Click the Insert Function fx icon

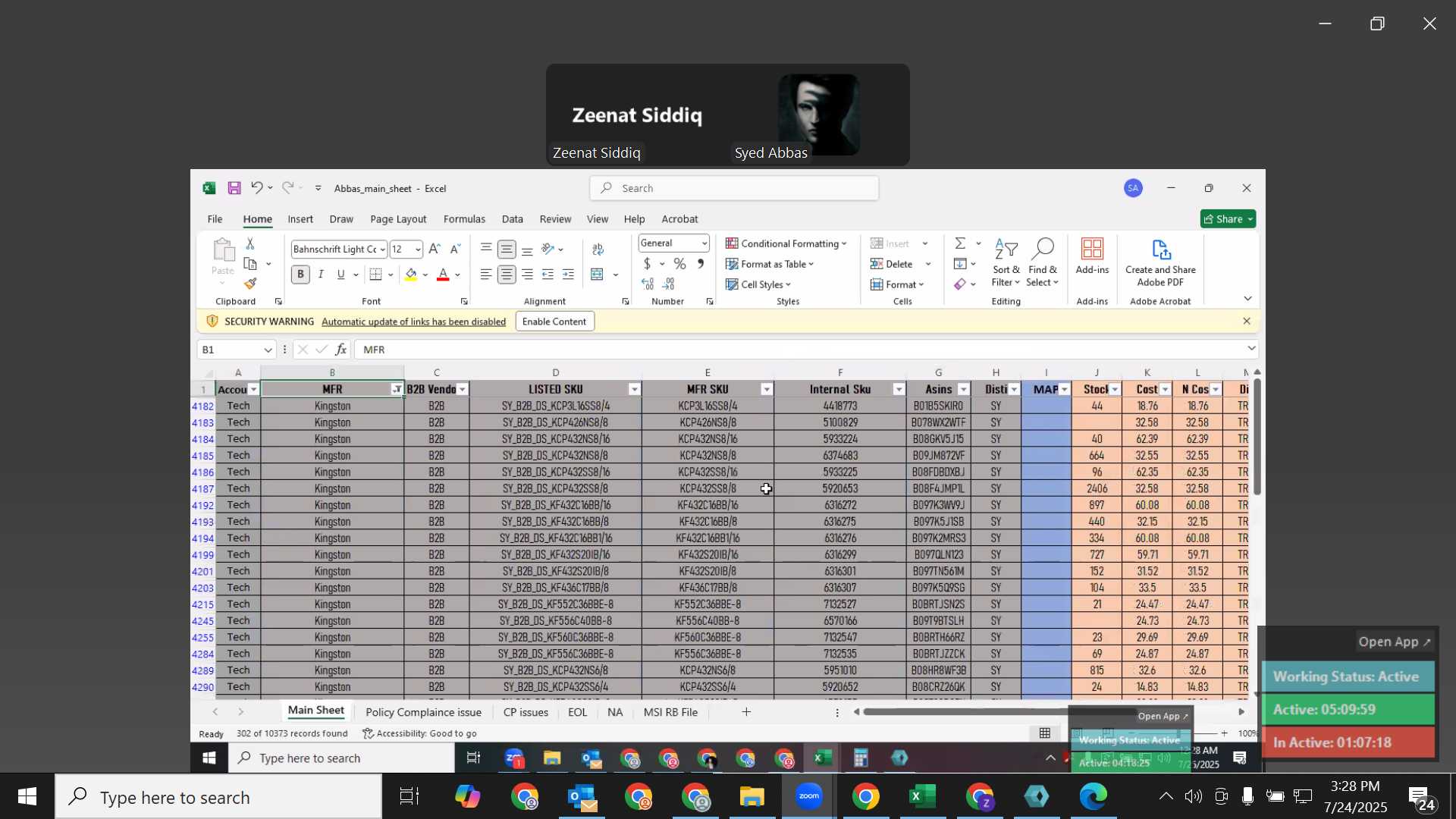(341, 350)
